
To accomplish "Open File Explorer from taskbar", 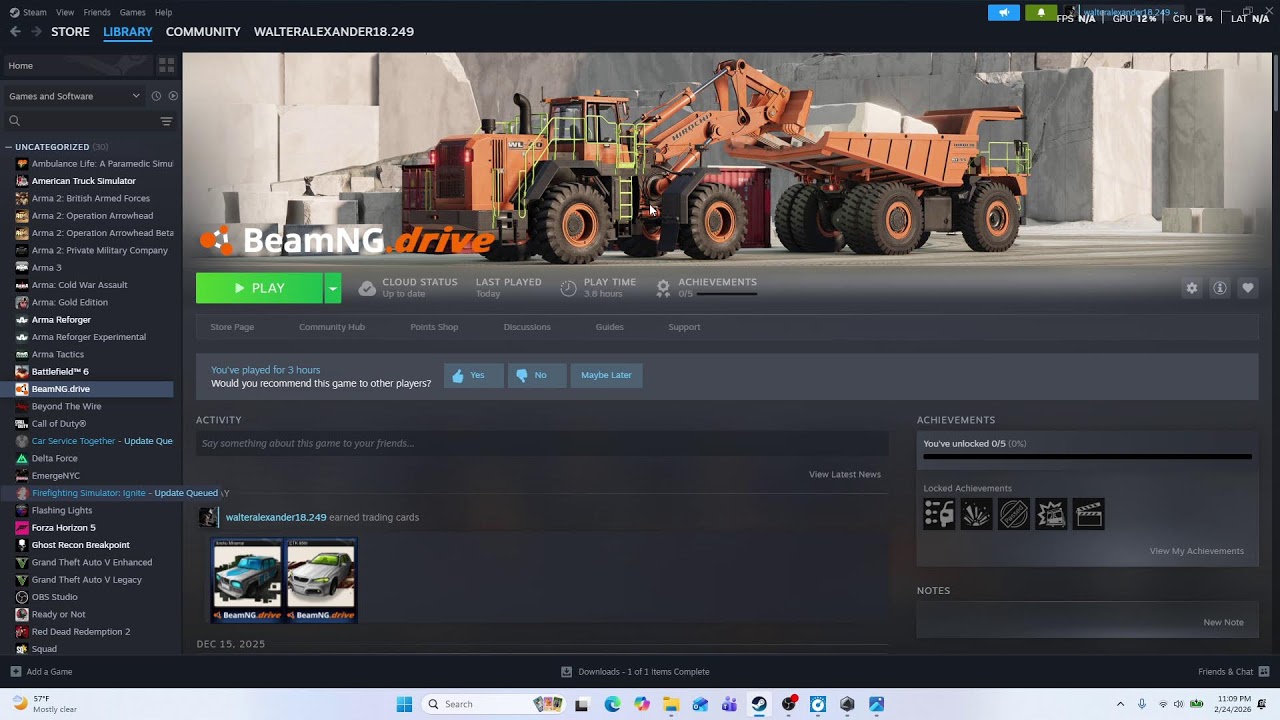I will (671, 704).
